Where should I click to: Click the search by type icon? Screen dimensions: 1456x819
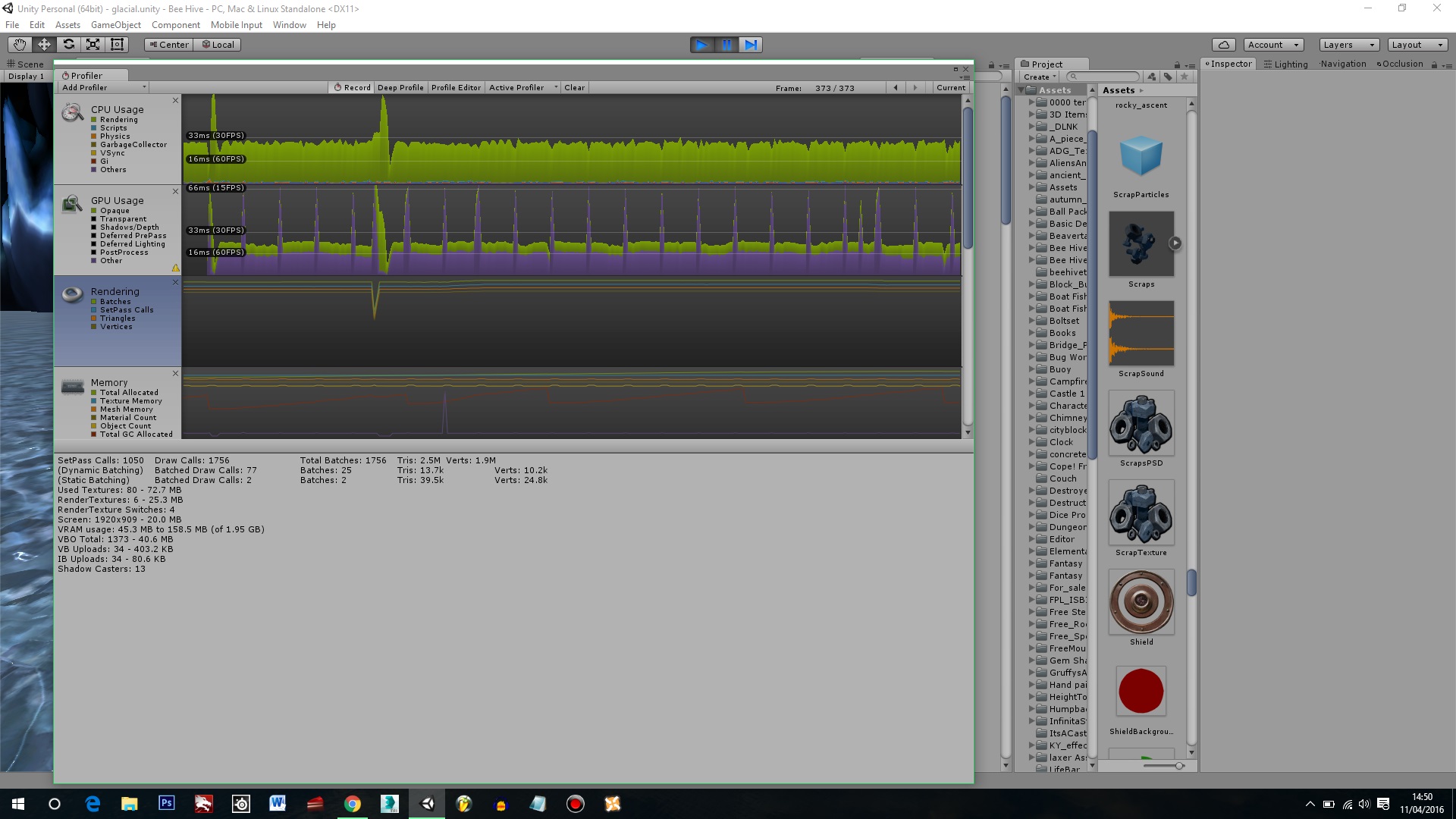(x=1152, y=77)
